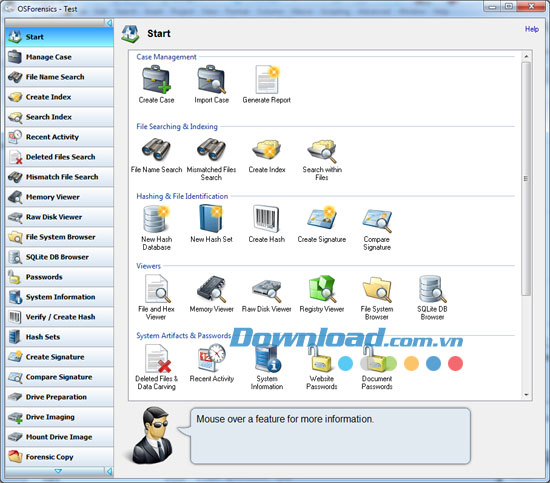The height and width of the screenshot is (483, 550).
Task: Click the Registry Viewer icon
Action: point(322,289)
